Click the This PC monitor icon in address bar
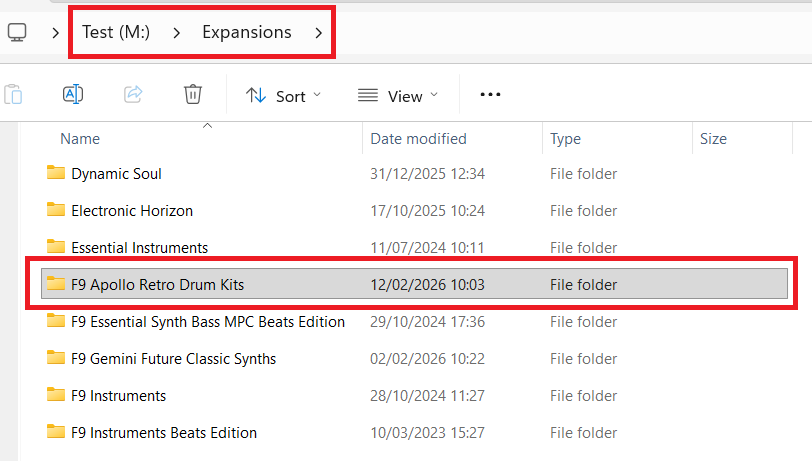The width and height of the screenshot is (812, 461). 17,33
